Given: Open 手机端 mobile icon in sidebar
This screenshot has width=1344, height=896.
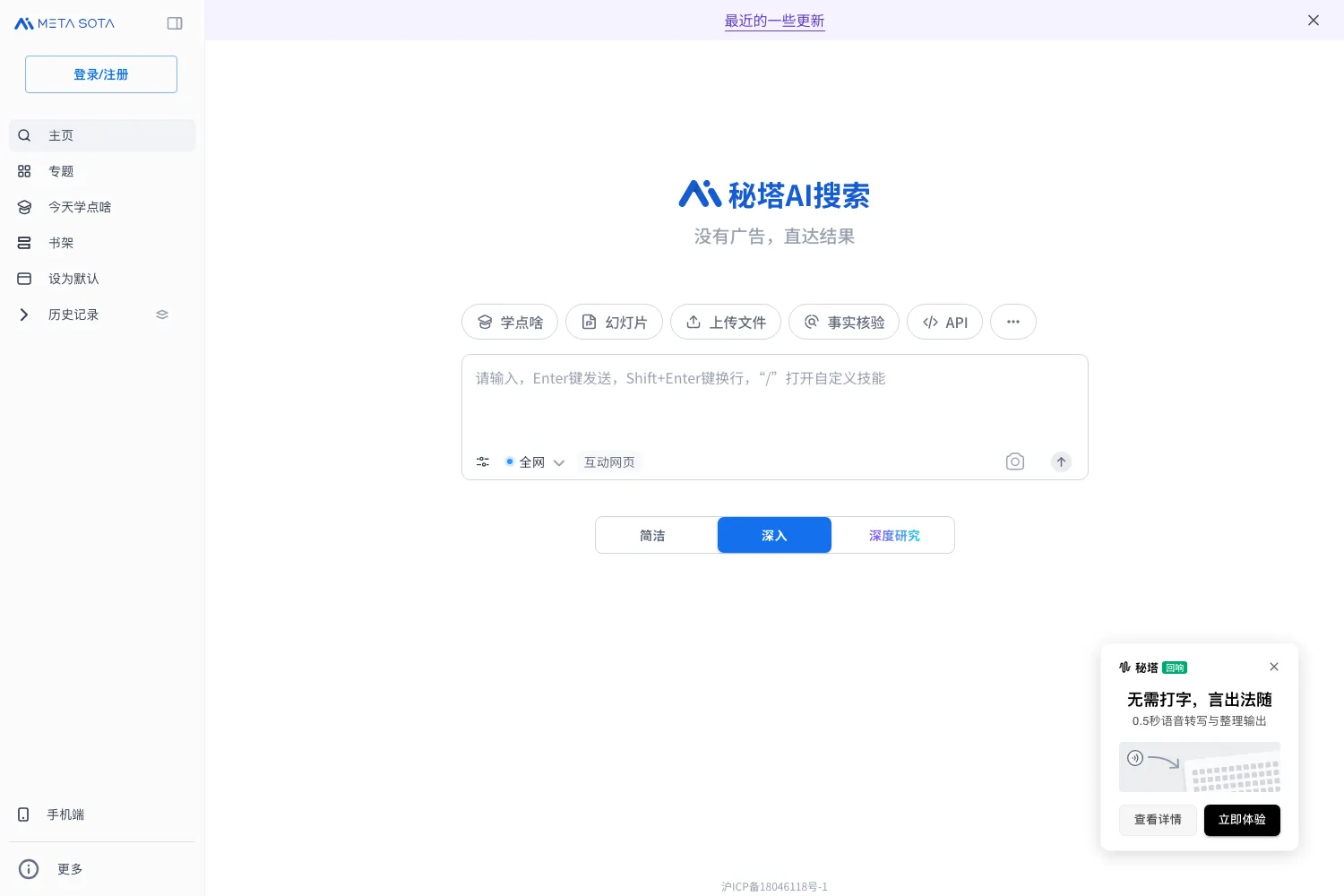Looking at the screenshot, I should point(24,814).
